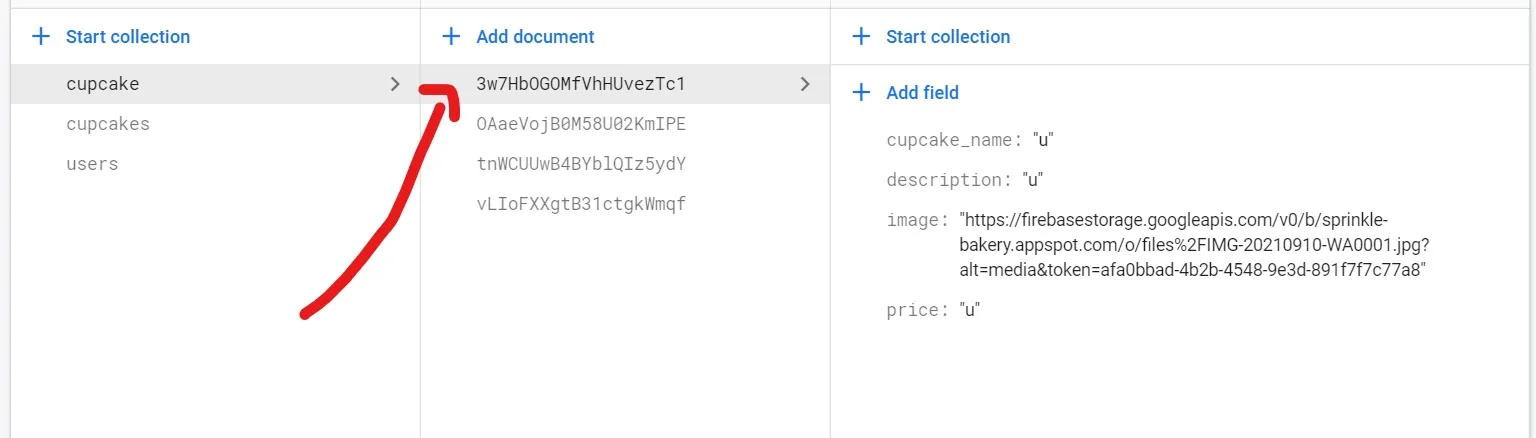The image size is (1536, 438).
Task: Click the Add document link
Action: click(x=535, y=37)
